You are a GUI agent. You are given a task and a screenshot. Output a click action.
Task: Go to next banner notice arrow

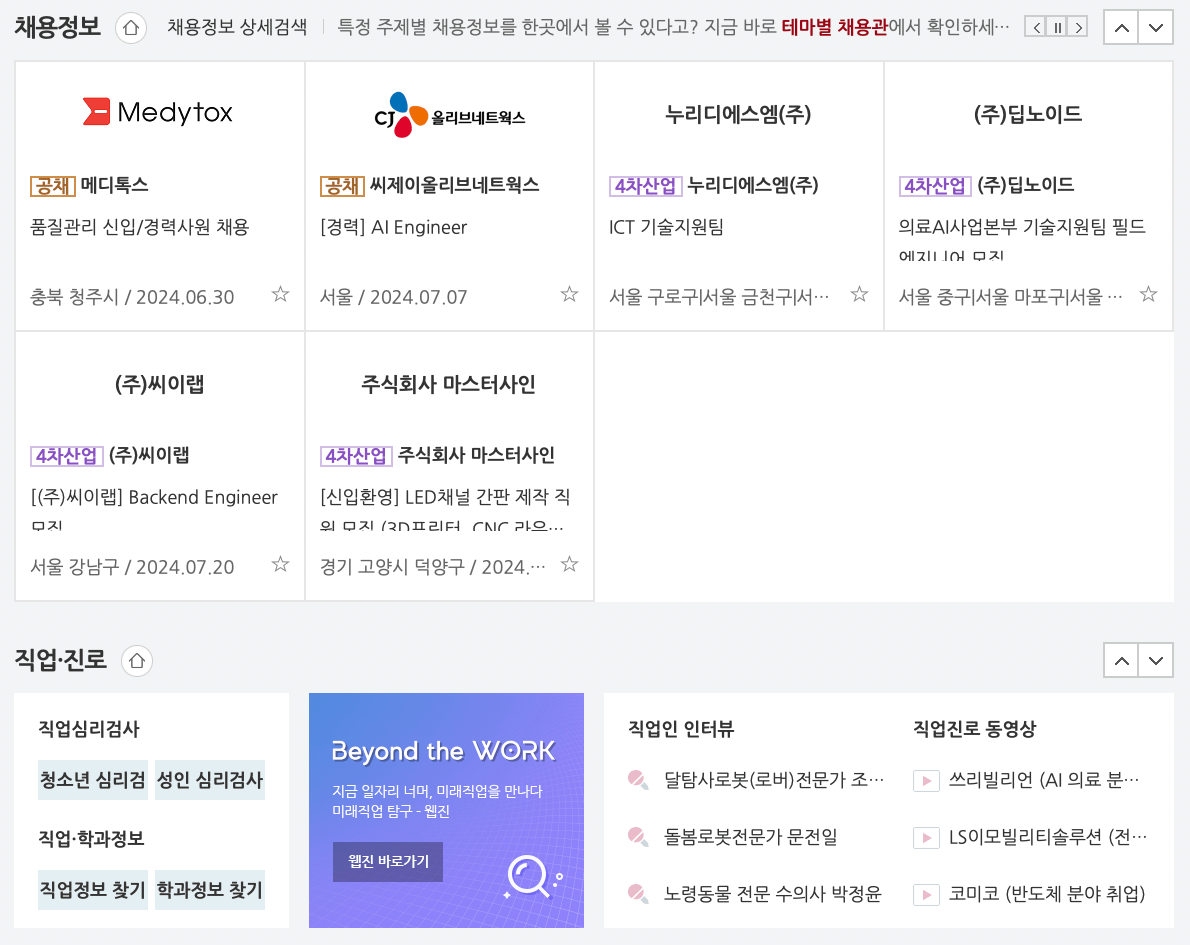click(x=1078, y=28)
